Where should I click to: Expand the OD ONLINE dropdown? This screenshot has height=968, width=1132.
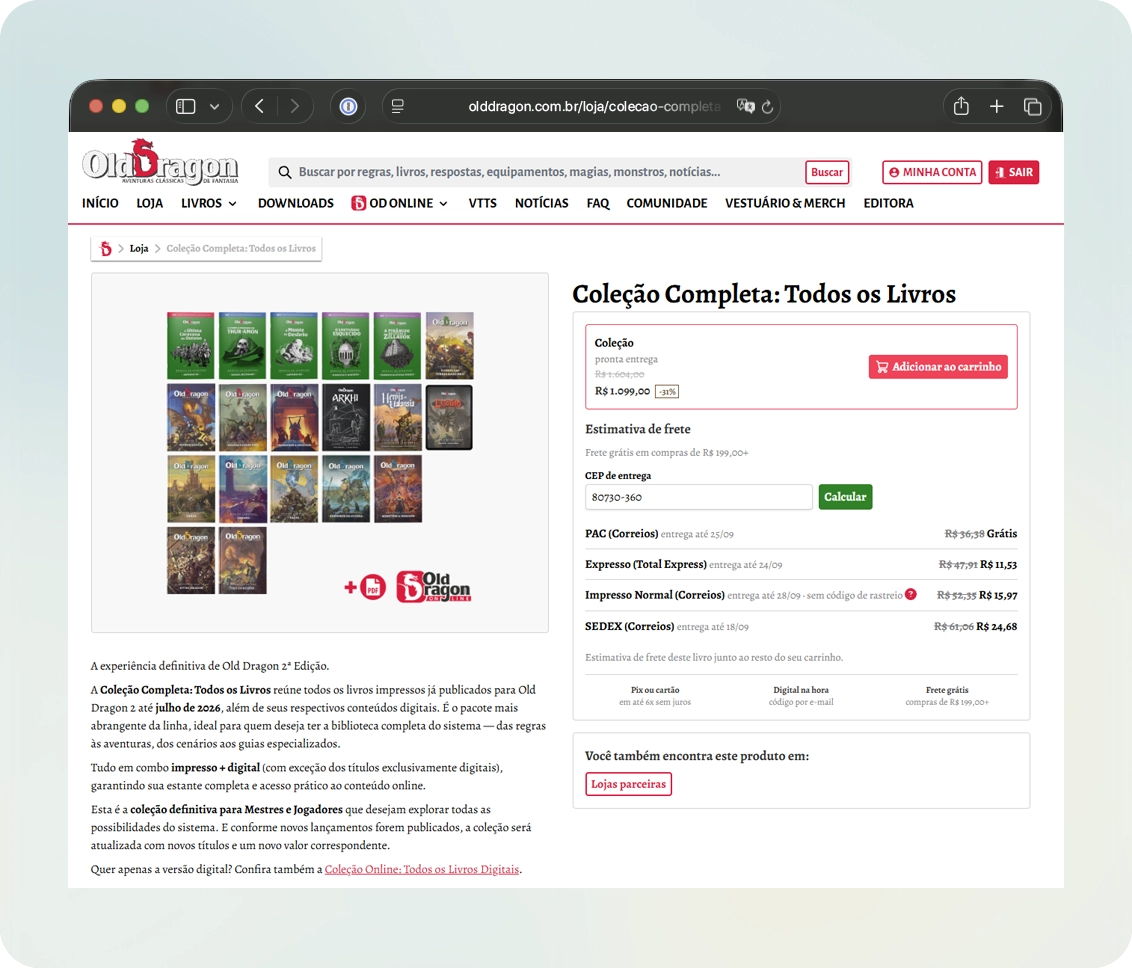click(x=400, y=204)
